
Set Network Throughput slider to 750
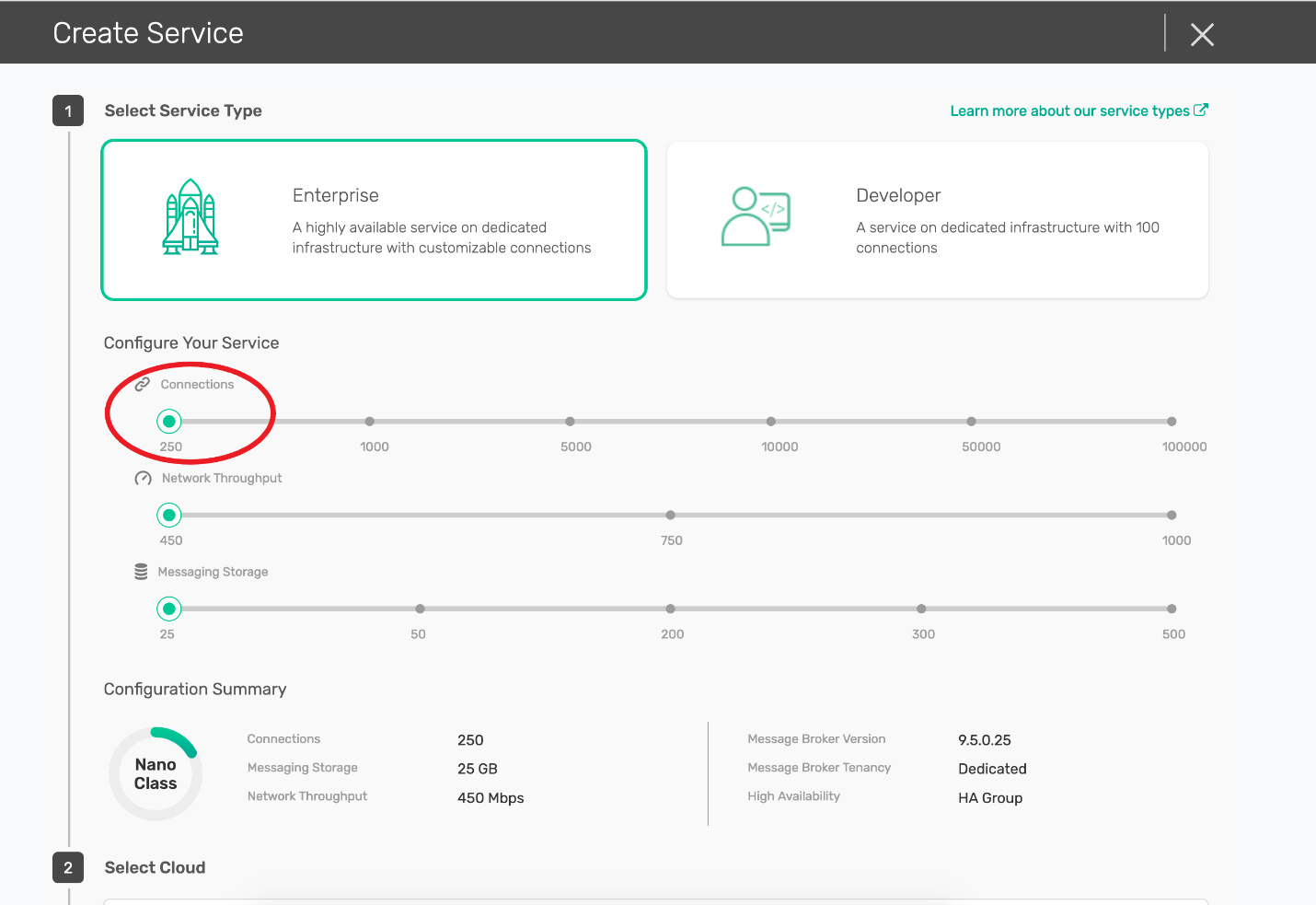point(670,516)
